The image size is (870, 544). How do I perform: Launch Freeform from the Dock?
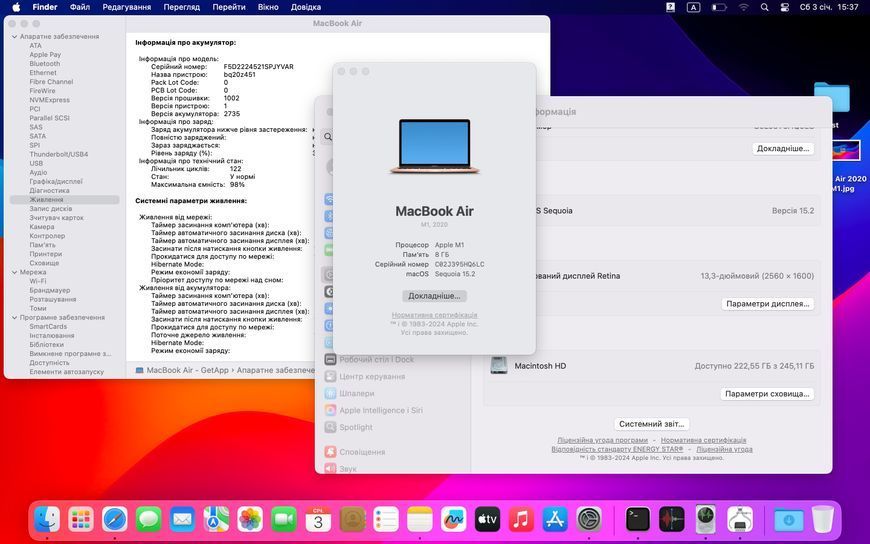pos(453,520)
